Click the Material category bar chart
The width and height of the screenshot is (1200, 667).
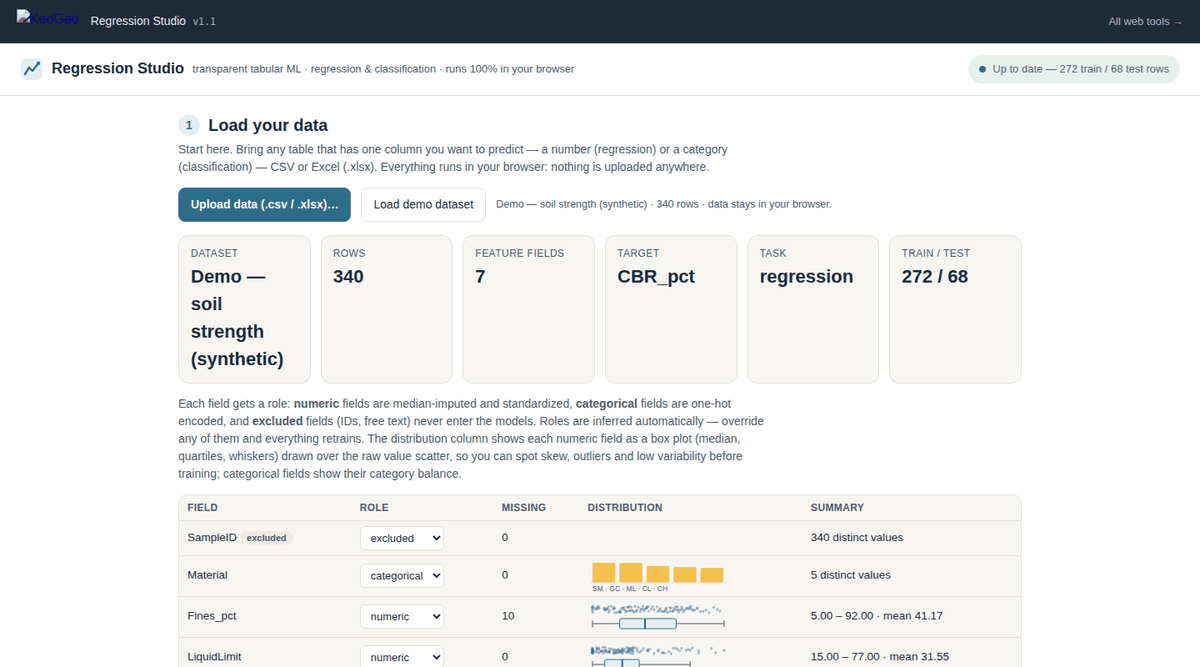(657, 577)
